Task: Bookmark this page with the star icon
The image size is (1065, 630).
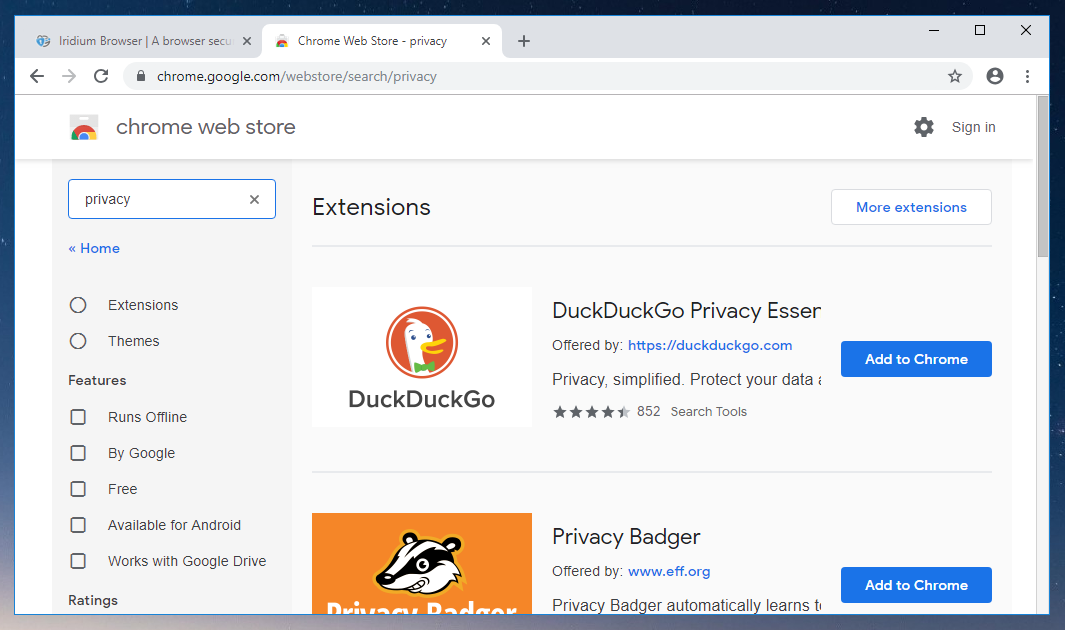Action: 955,76
